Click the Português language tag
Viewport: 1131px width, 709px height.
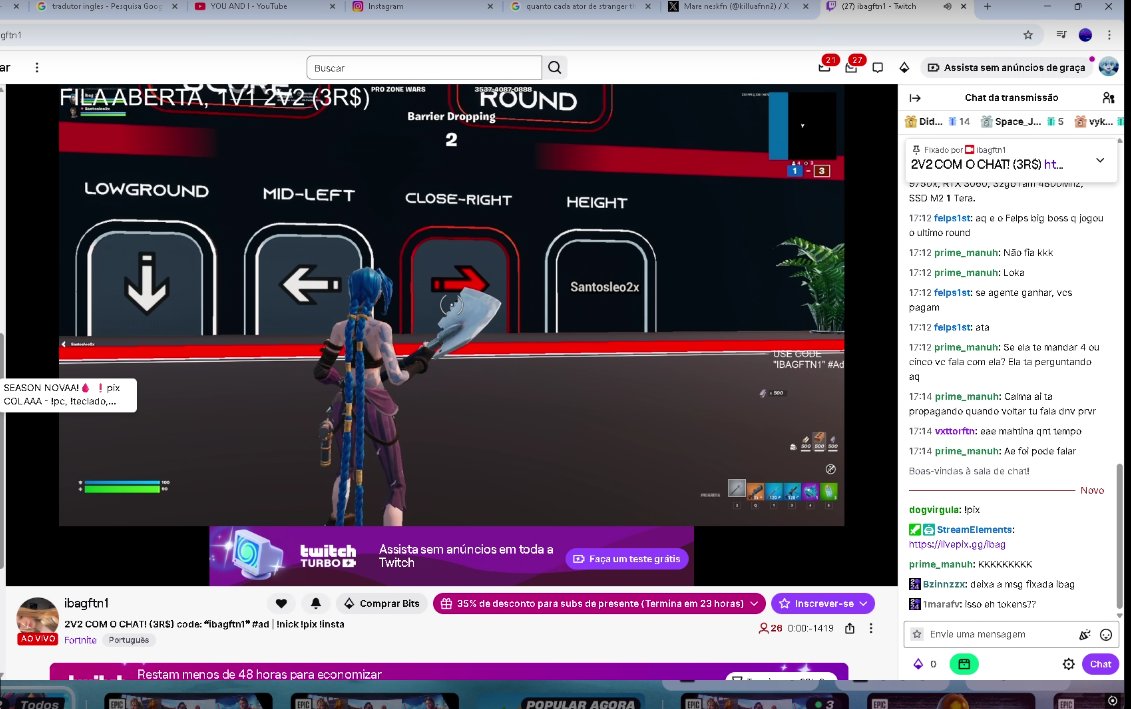[x=128, y=640]
